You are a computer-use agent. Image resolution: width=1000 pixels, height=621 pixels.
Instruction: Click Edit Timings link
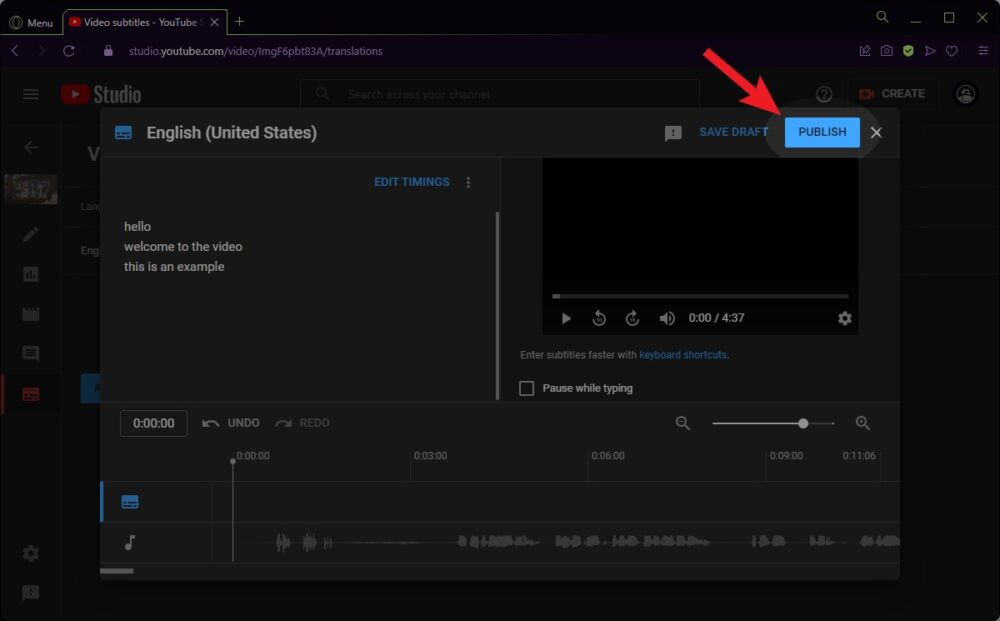tap(411, 182)
